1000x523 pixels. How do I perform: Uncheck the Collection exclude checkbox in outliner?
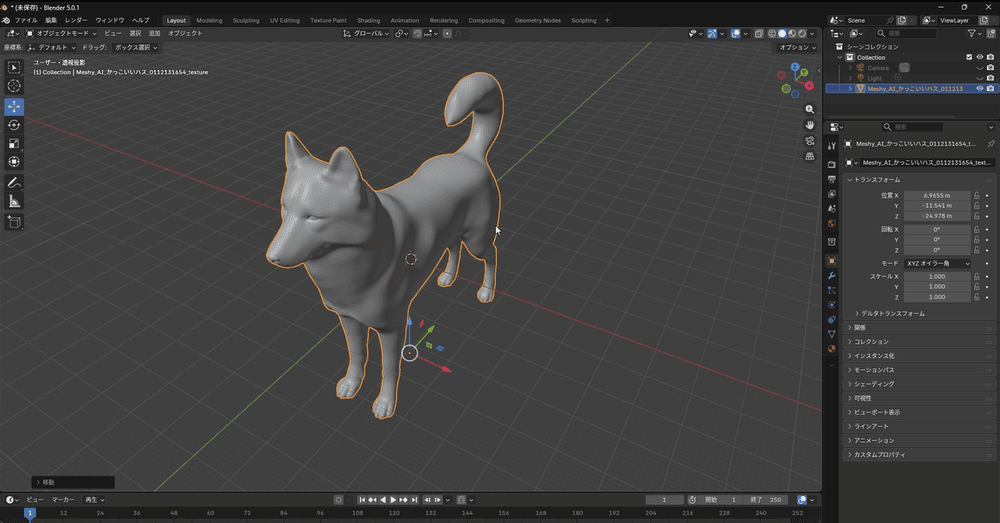click(x=968, y=57)
